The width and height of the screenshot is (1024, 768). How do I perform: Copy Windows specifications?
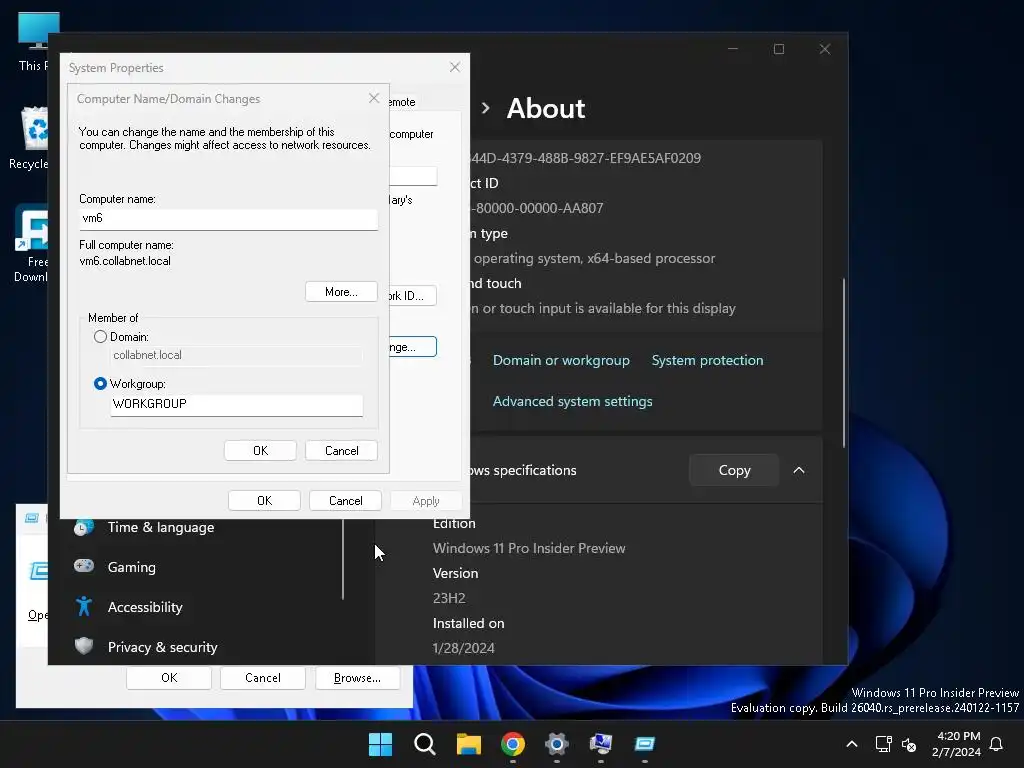(734, 470)
